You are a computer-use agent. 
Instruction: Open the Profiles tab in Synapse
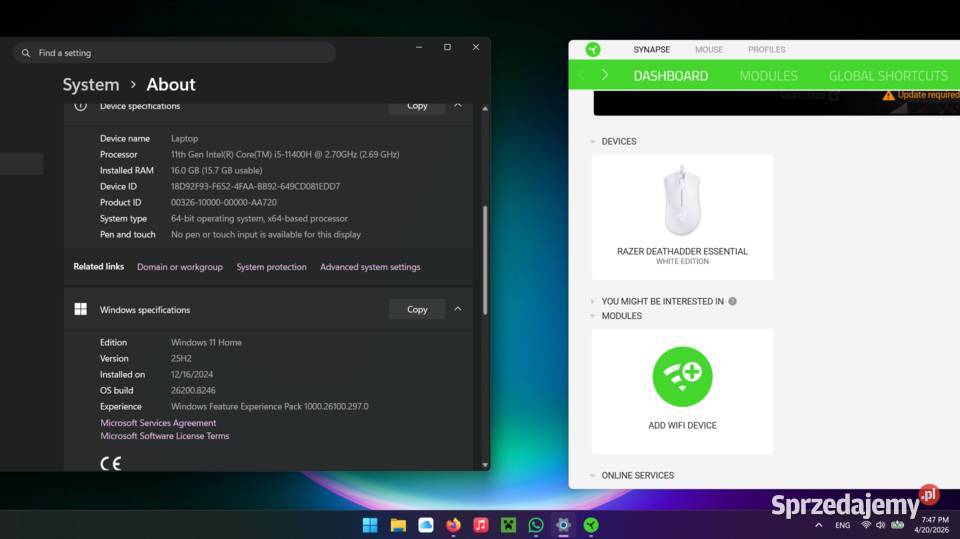[x=766, y=49]
